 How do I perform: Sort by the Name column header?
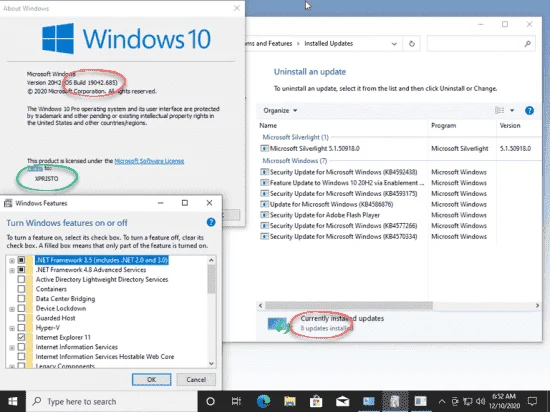268,126
